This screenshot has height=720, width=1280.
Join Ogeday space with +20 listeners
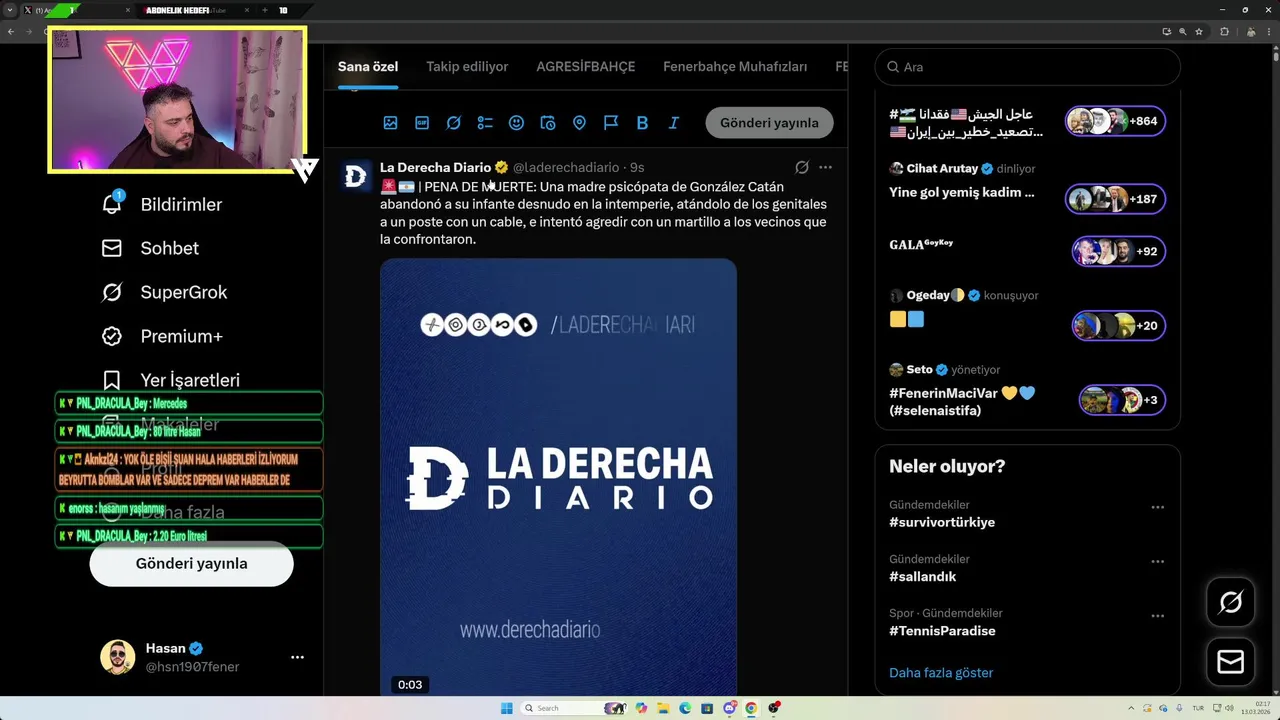[1118, 325]
